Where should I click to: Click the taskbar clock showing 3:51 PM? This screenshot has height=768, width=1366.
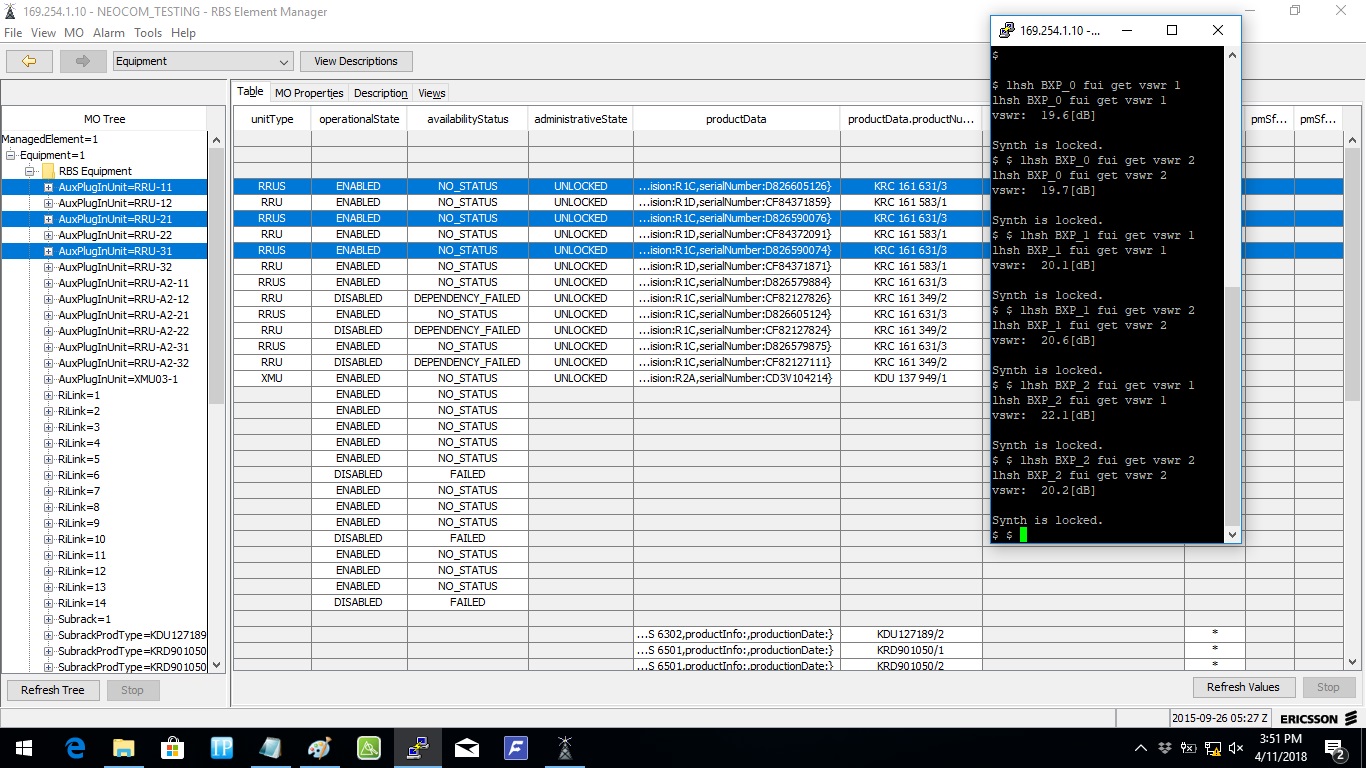[x=1282, y=748]
